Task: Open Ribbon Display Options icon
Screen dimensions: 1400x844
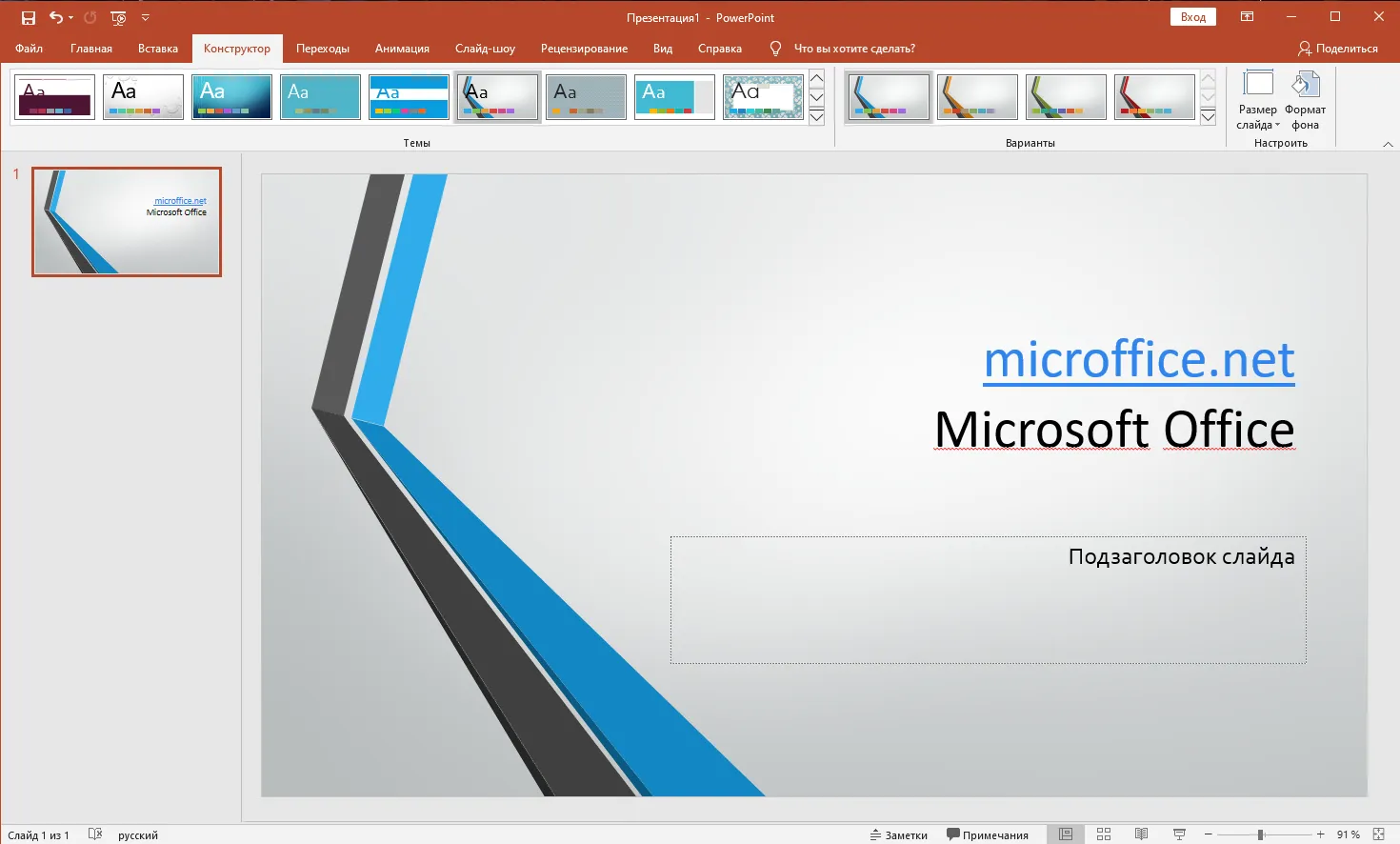Action: tap(1247, 17)
